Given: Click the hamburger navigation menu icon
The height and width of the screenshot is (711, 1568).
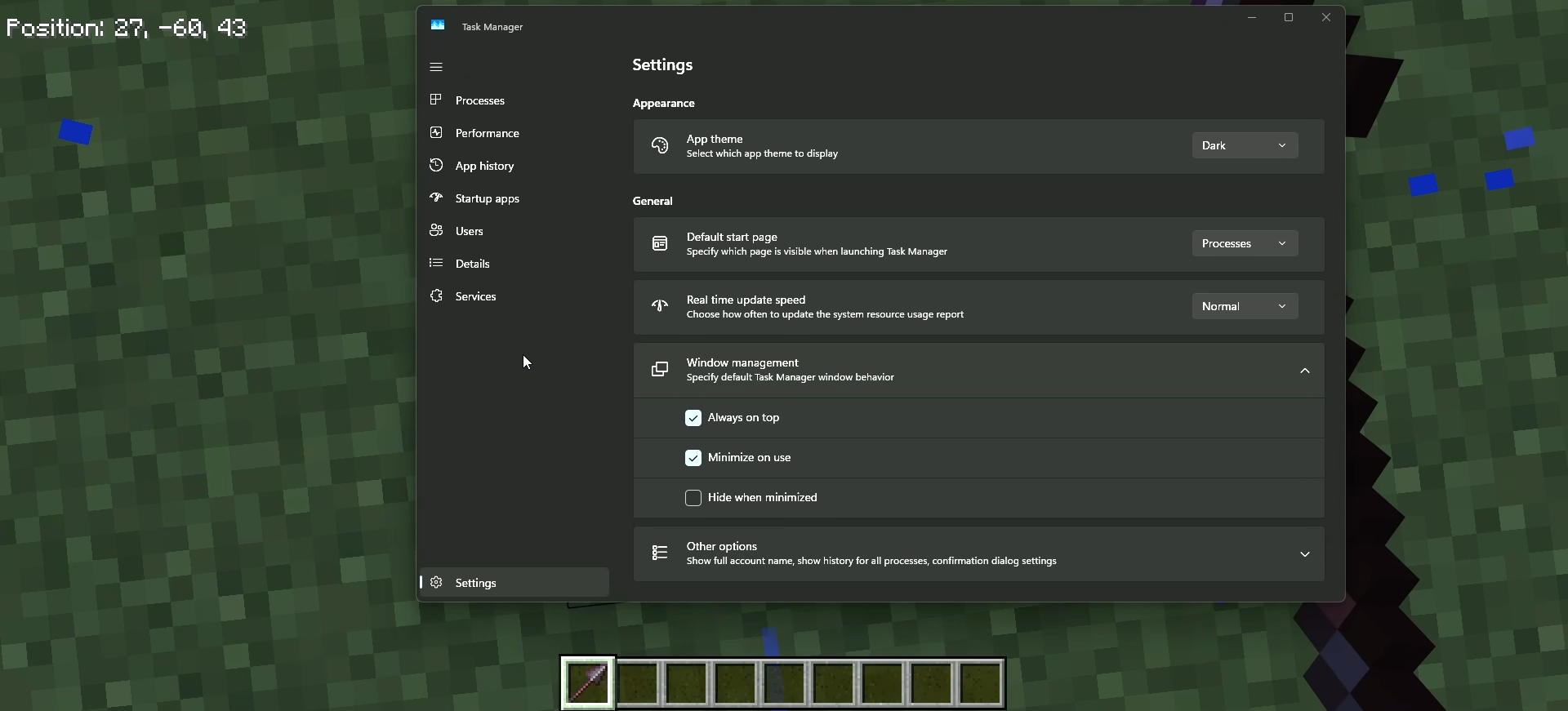Looking at the screenshot, I should [x=436, y=67].
